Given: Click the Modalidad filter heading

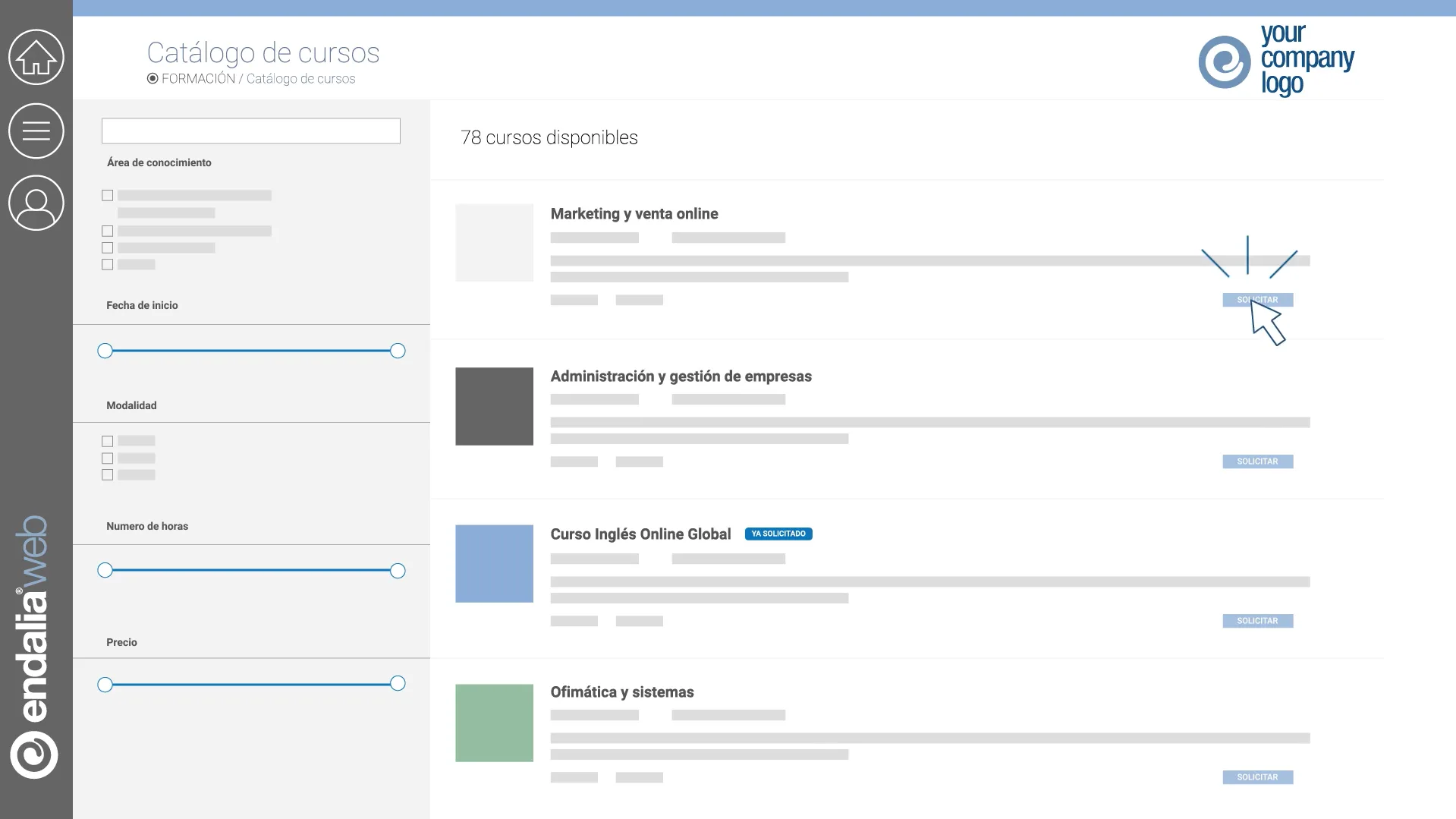Looking at the screenshot, I should (132, 405).
